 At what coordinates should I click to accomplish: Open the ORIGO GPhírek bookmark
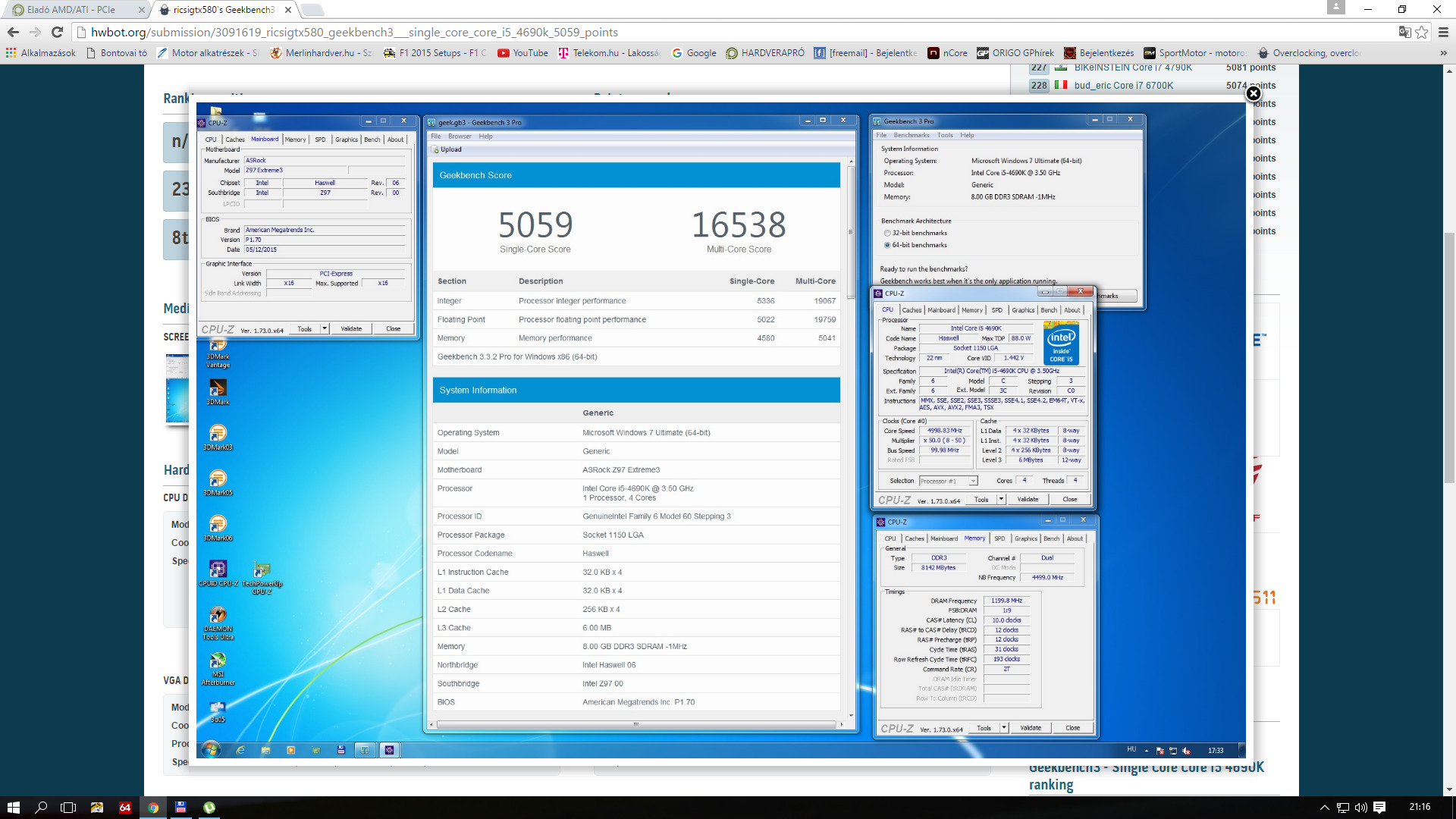click(x=1015, y=53)
